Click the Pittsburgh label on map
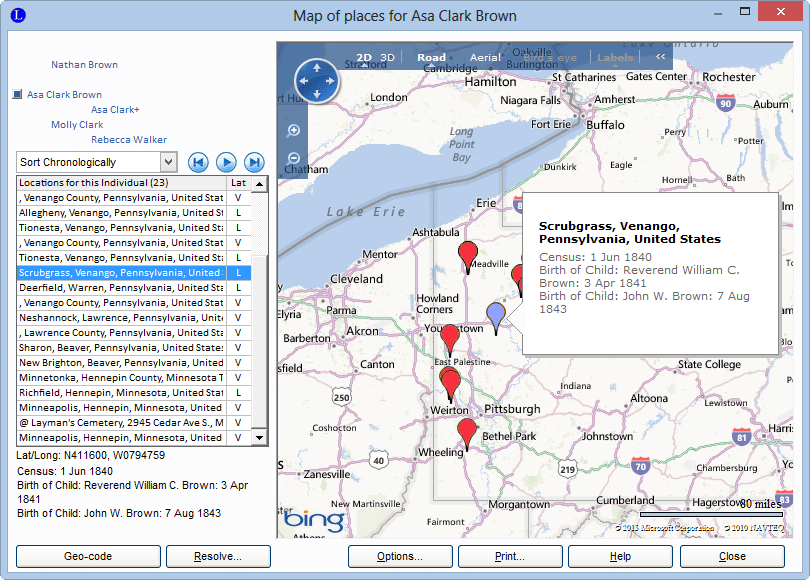 [512, 409]
